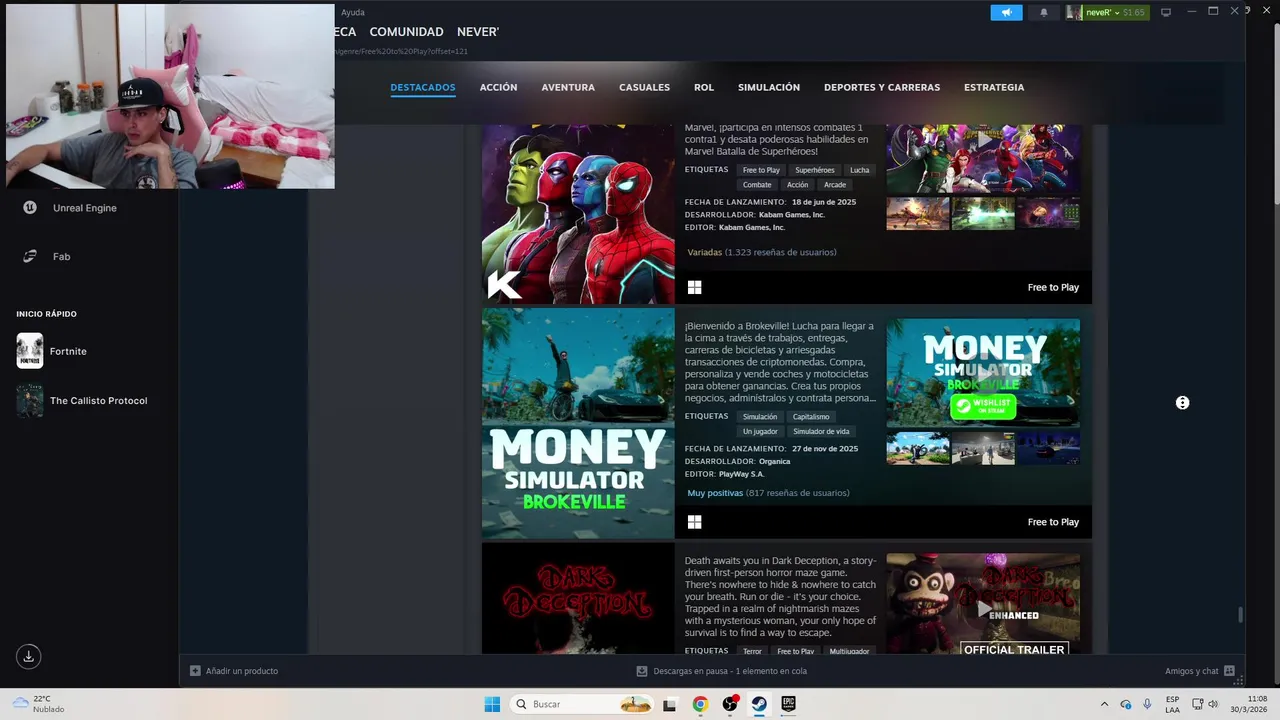This screenshot has width=1280, height=720.
Task: Click the microphone tray icon
Action: click(1147, 704)
